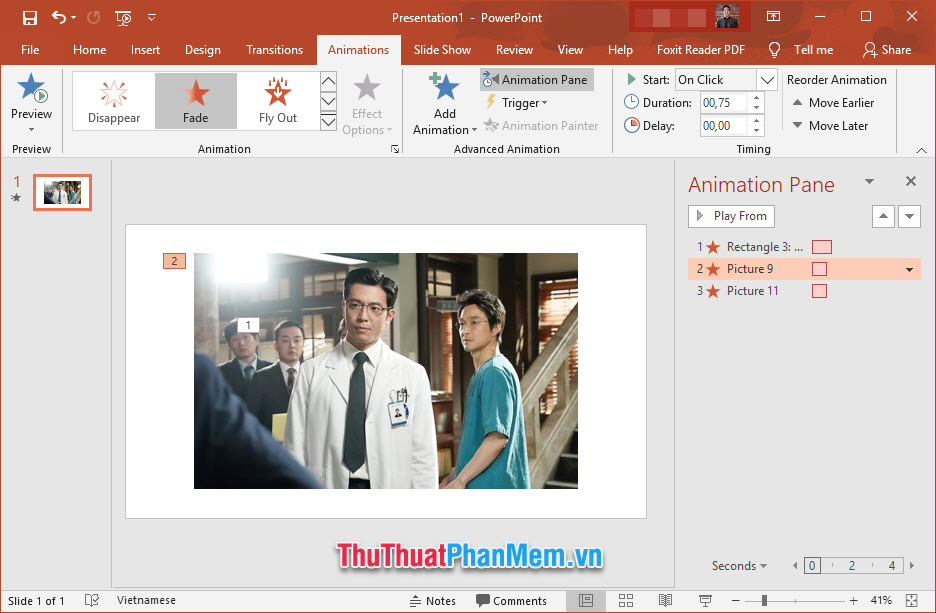Screen dimensions: 936x613
Task: Click the Play From button
Action: pos(731,216)
